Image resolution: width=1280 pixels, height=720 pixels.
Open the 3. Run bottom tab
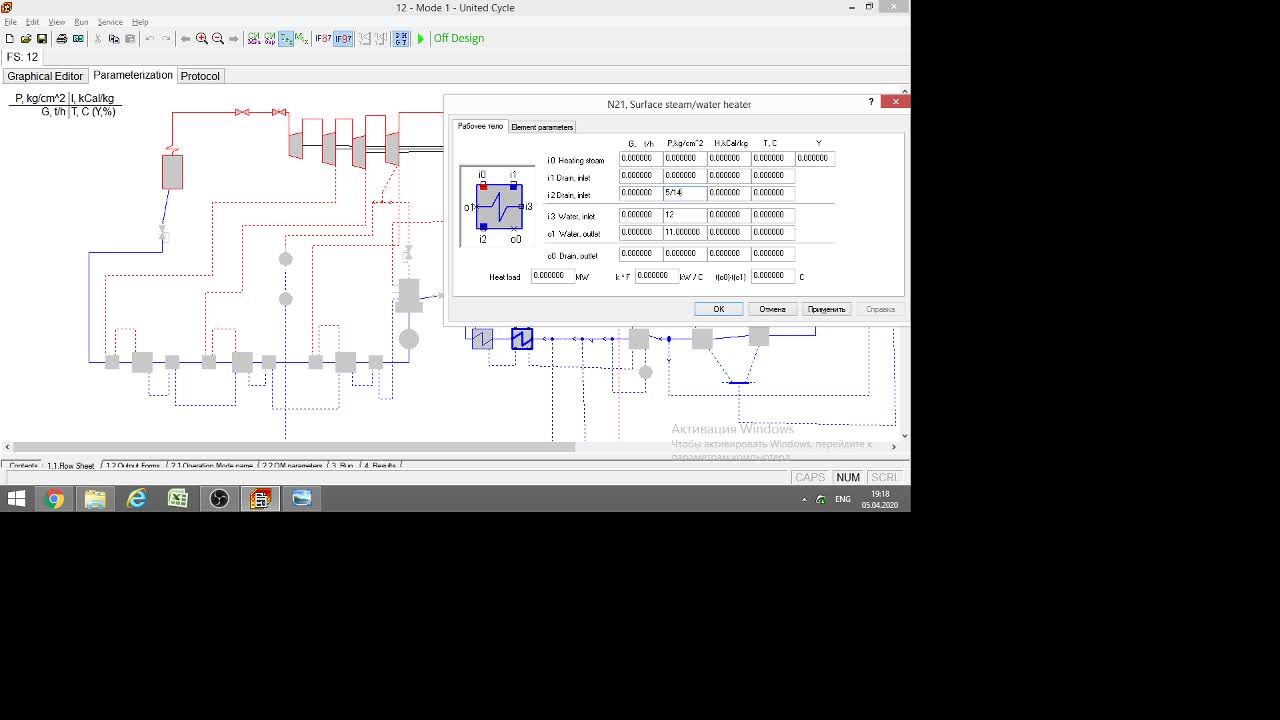[x=343, y=466]
